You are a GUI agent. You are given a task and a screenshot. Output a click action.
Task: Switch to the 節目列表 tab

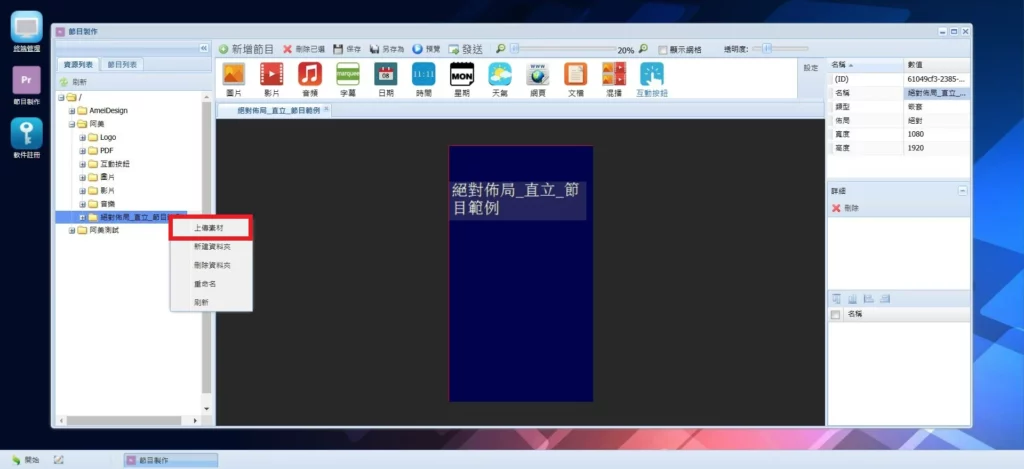pyautogui.click(x=122, y=65)
